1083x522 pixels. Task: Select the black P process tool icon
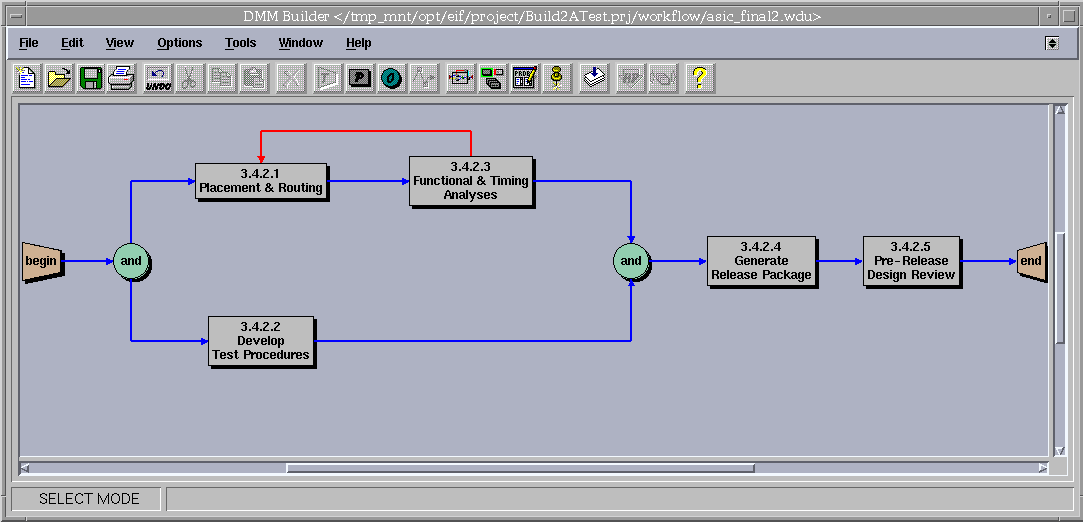click(359, 78)
